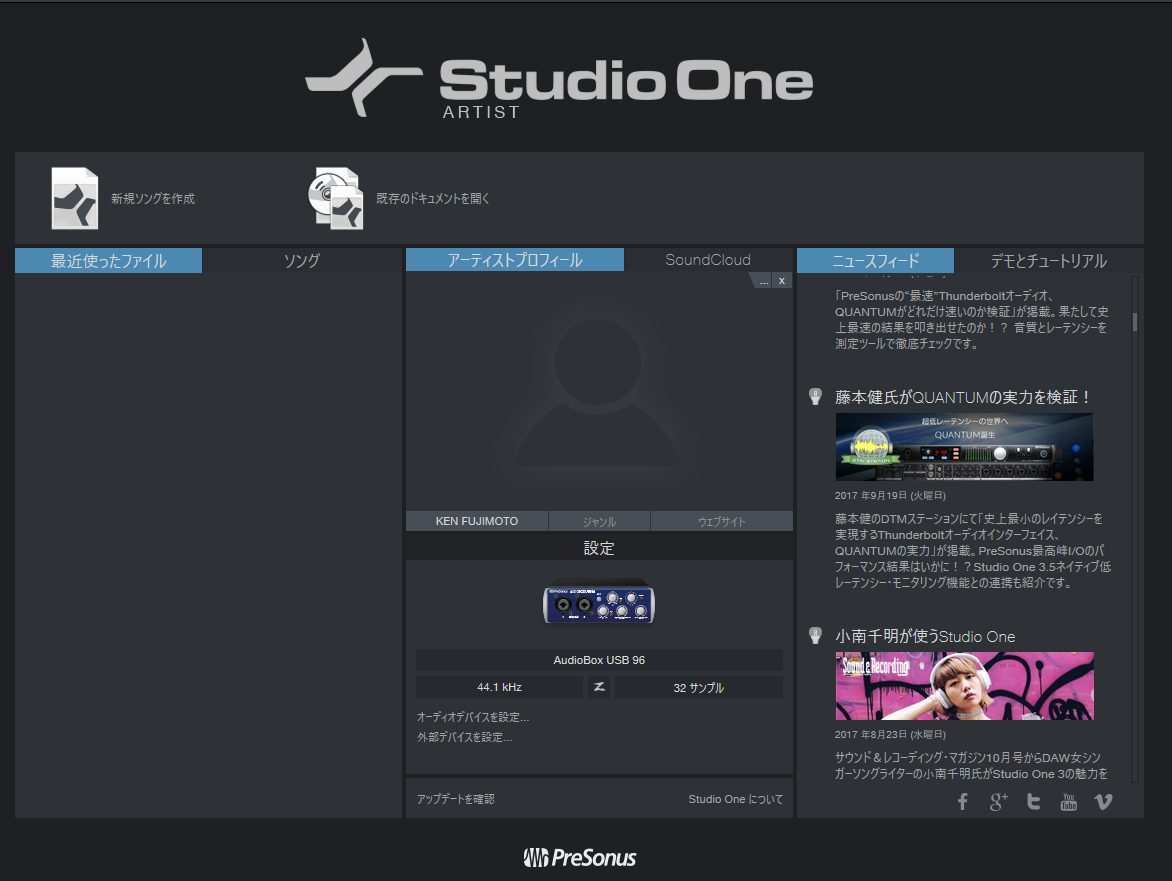Click アップデートを確認 link
This screenshot has width=1172, height=881.
pyautogui.click(x=455, y=800)
